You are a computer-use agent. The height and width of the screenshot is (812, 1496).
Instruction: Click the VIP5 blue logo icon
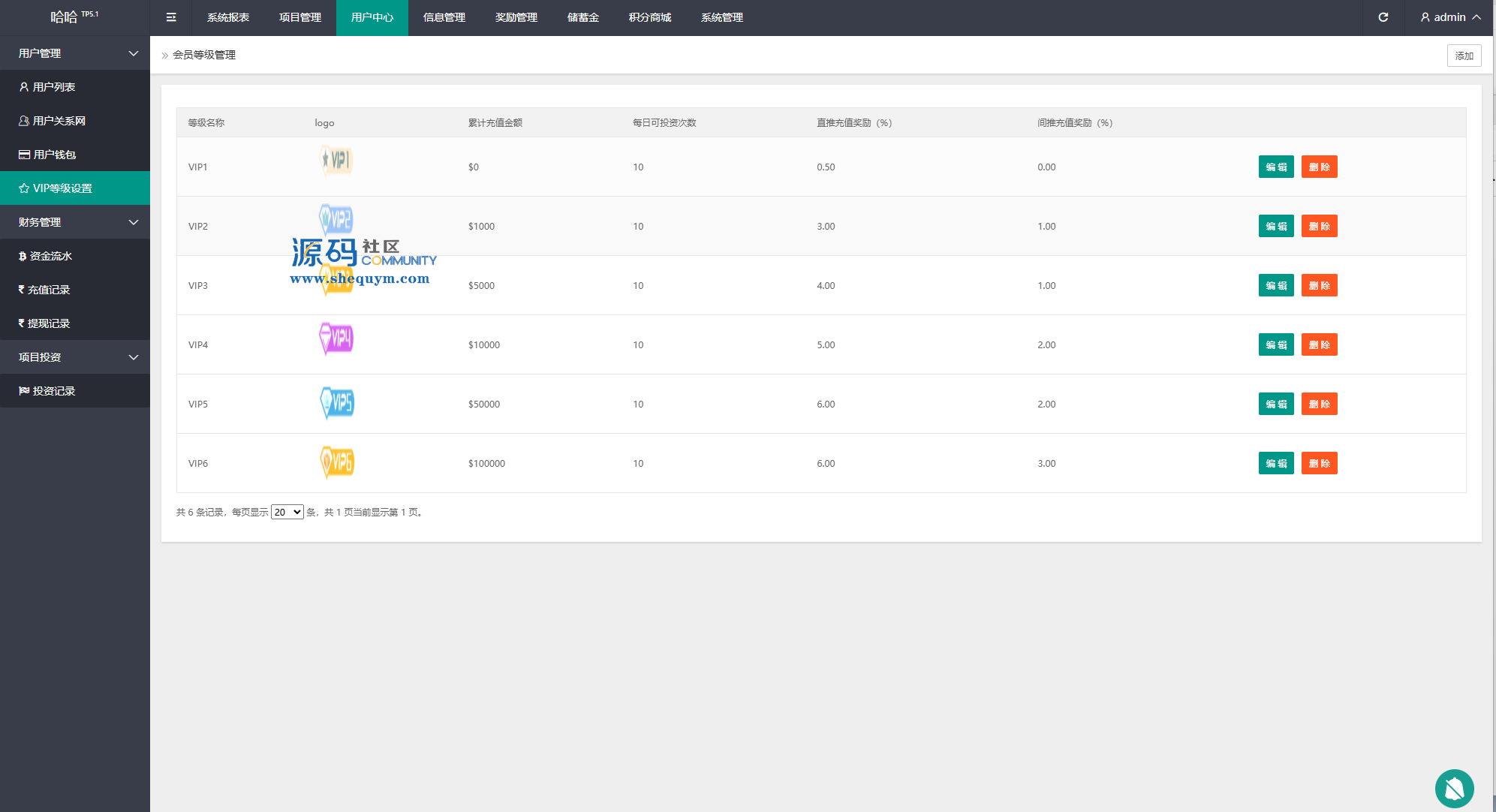337,403
